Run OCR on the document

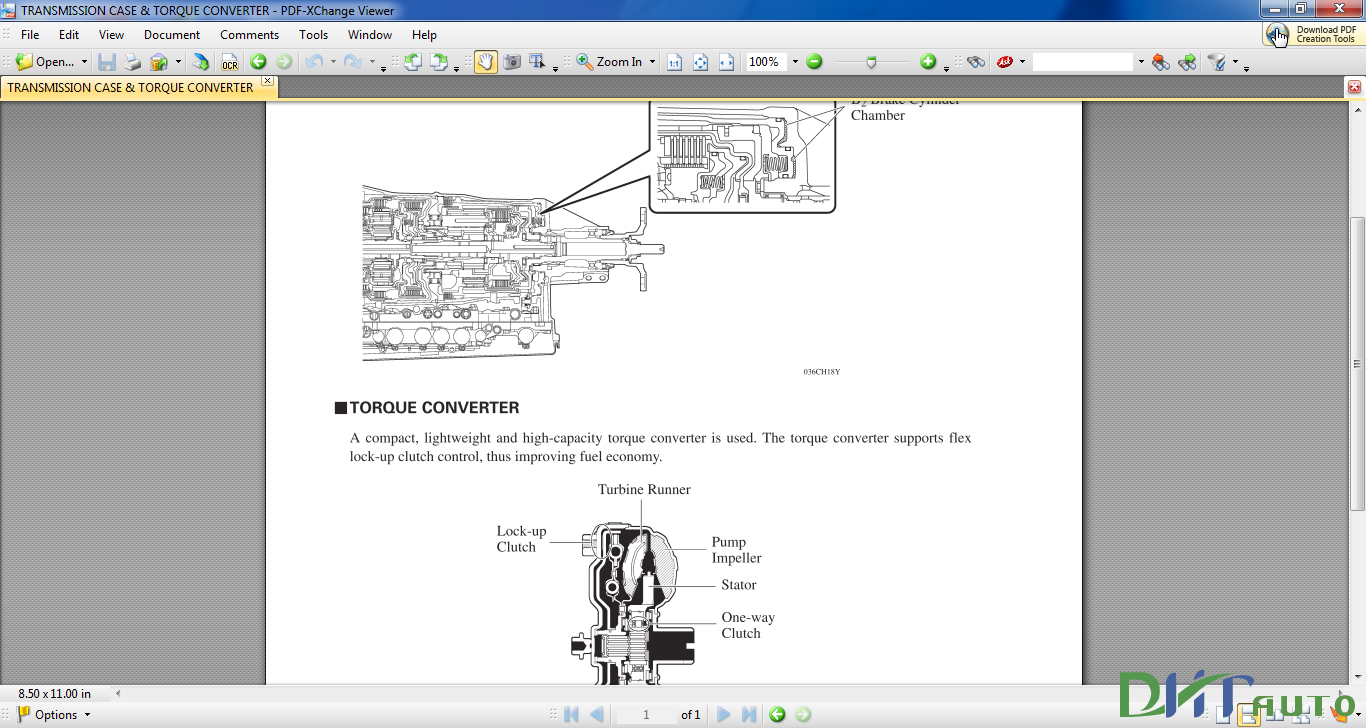click(x=230, y=62)
